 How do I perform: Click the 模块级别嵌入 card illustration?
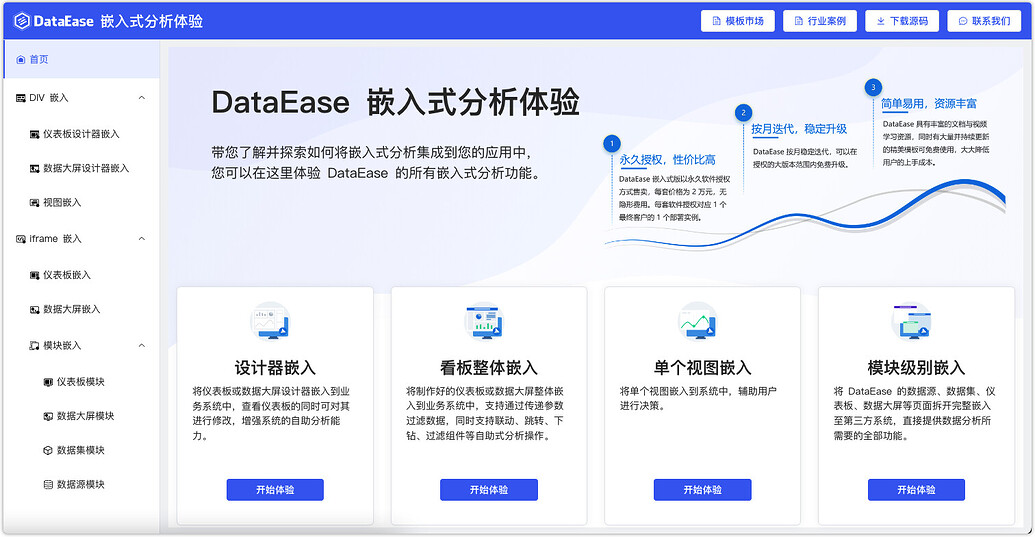coord(912,321)
